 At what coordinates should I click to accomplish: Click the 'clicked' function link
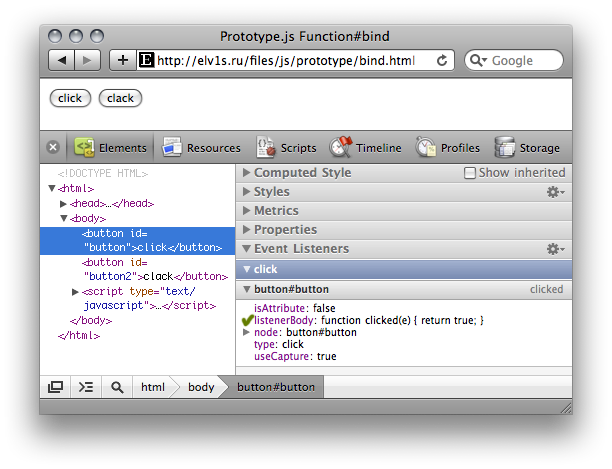[x=546, y=289]
